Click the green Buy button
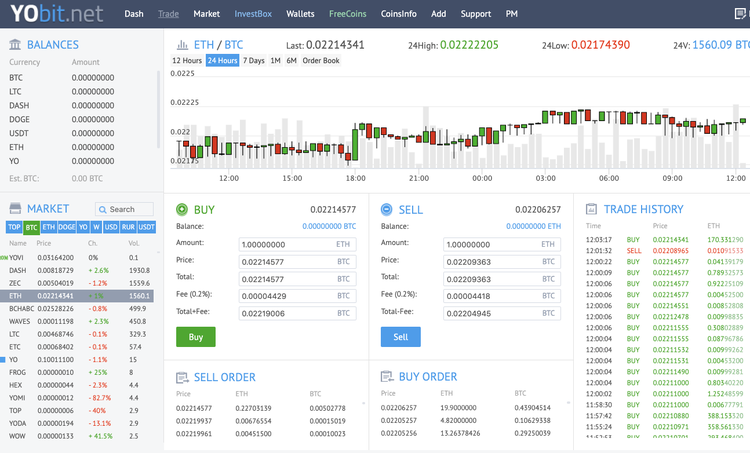Viewport: 750px width, 453px height. coord(196,337)
